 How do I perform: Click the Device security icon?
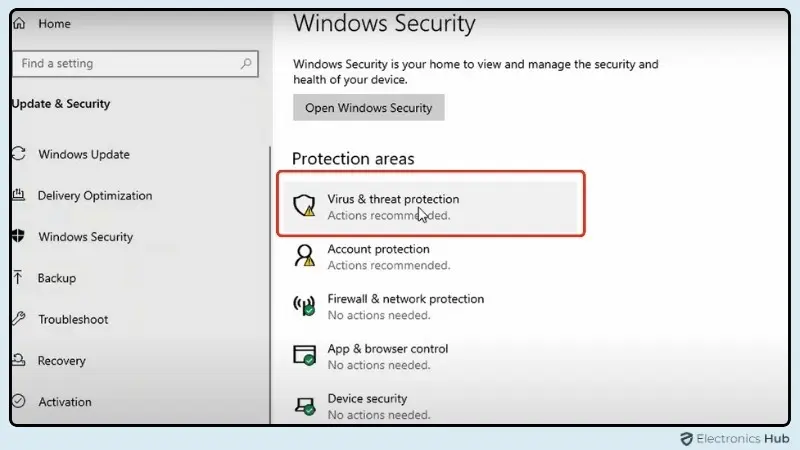(x=304, y=406)
